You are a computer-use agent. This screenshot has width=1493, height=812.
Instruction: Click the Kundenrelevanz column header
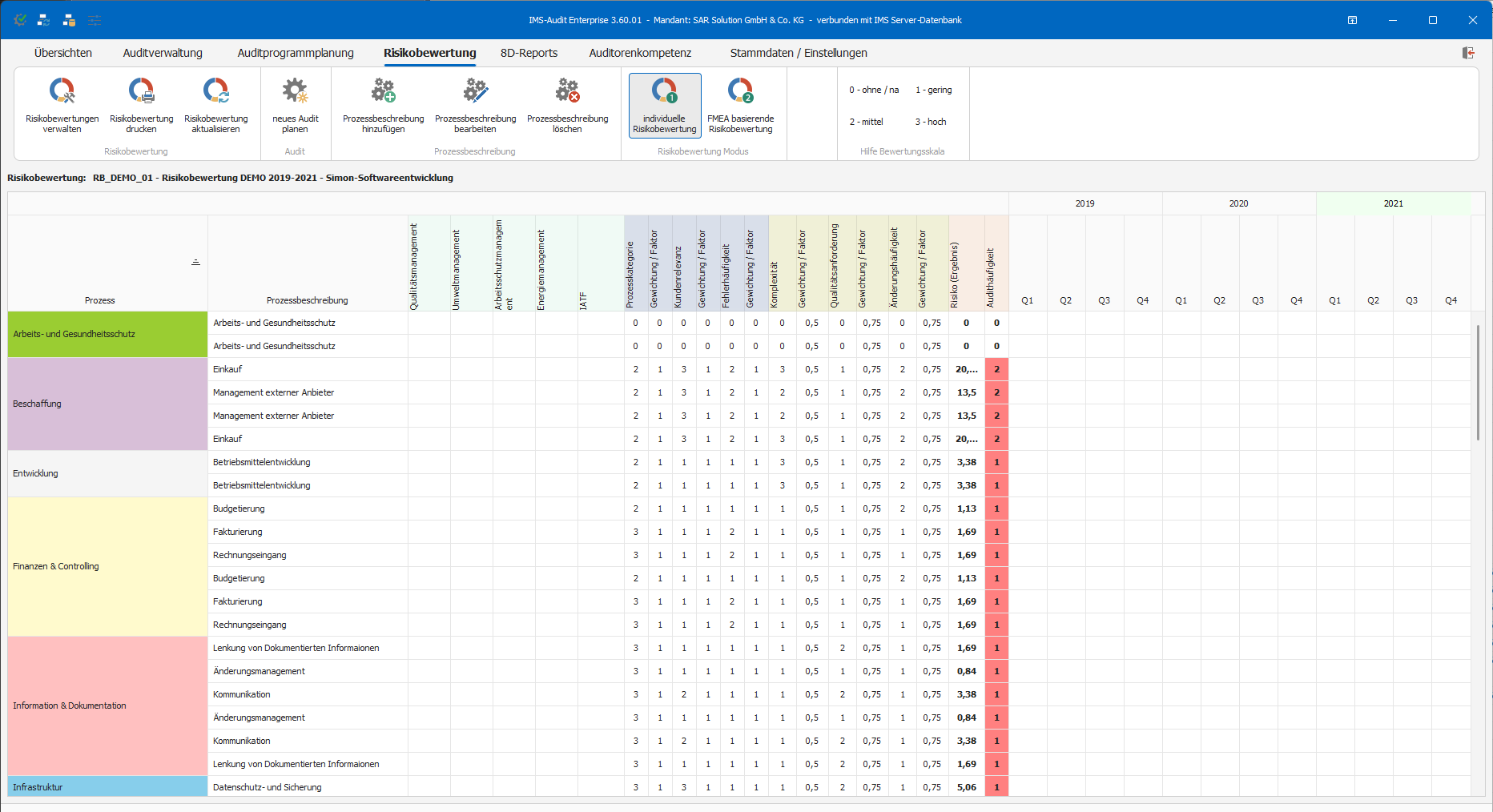pos(684,263)
